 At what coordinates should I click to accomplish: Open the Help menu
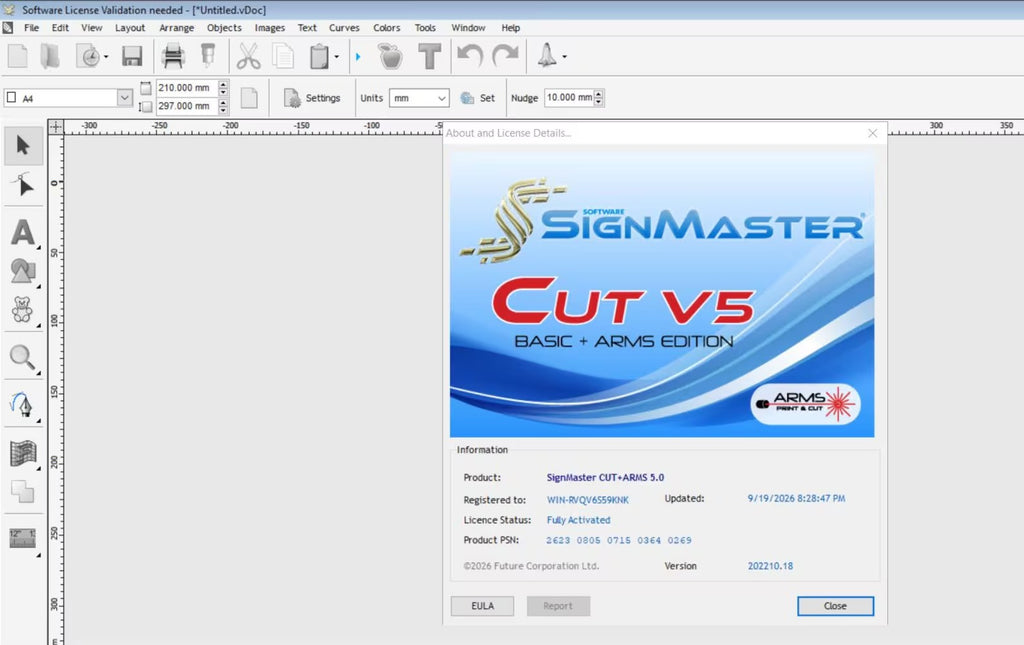(x=511, y=28)
